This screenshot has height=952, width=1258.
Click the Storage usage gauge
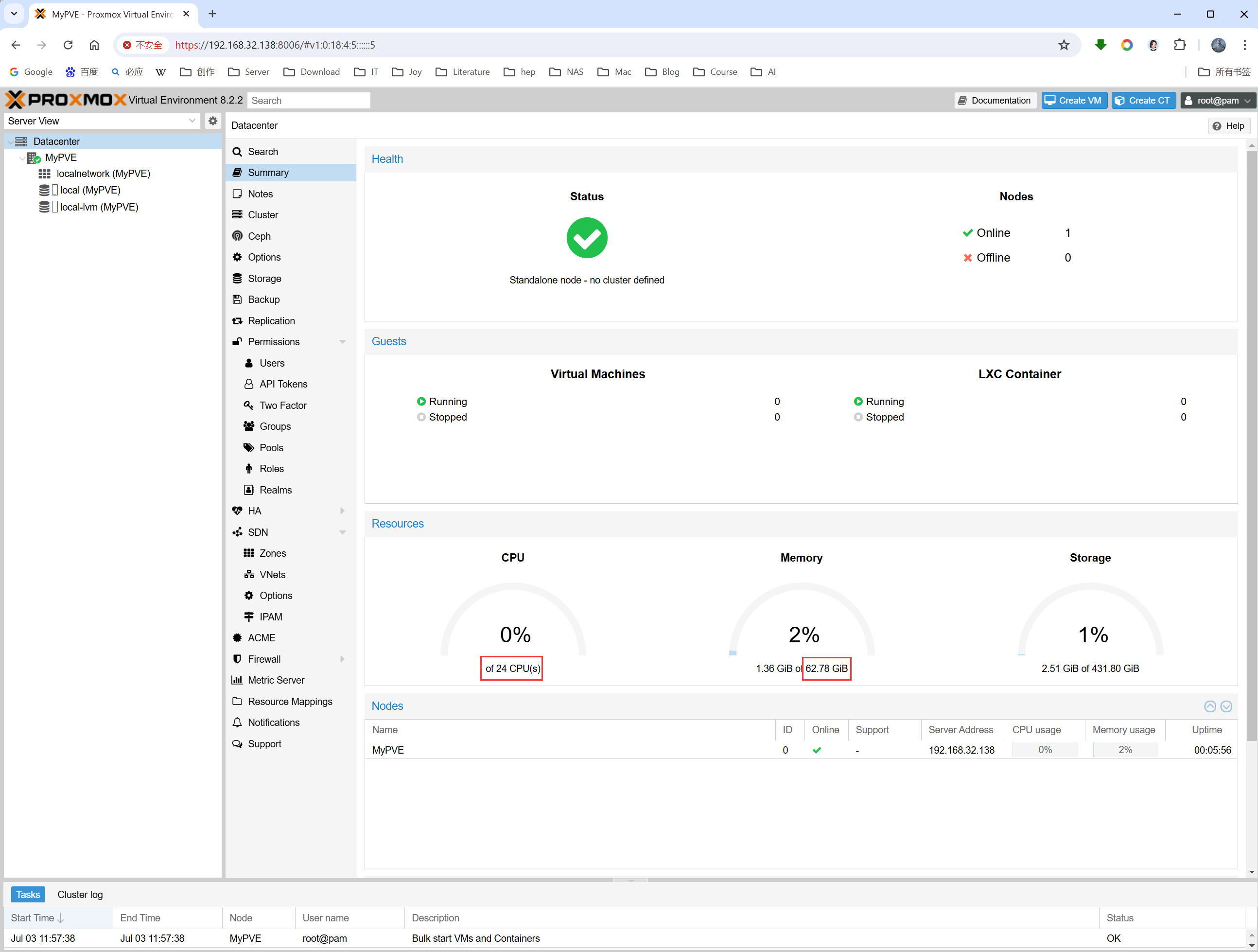tap(1090, 620)
